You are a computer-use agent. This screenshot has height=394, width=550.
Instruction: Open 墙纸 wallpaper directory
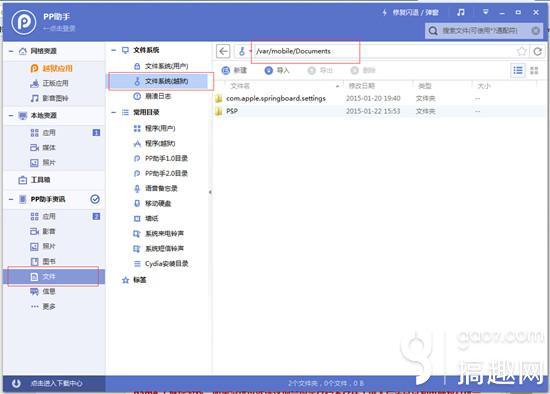[146, 219]
